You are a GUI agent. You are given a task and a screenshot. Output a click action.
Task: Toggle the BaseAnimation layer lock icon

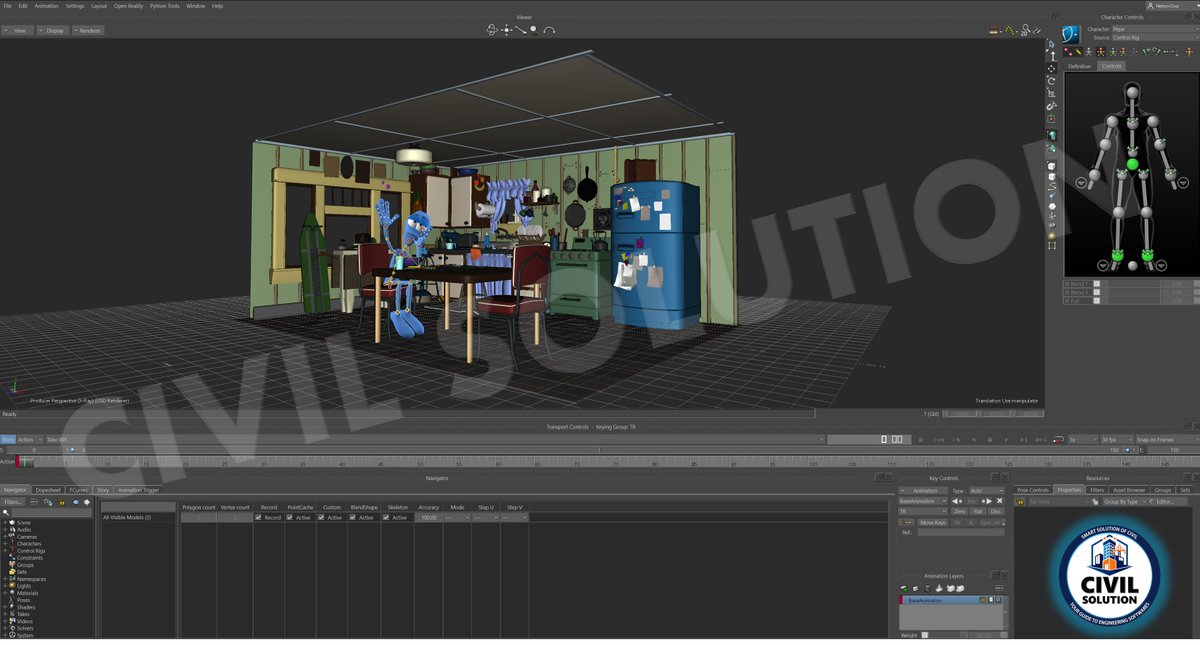983,600
